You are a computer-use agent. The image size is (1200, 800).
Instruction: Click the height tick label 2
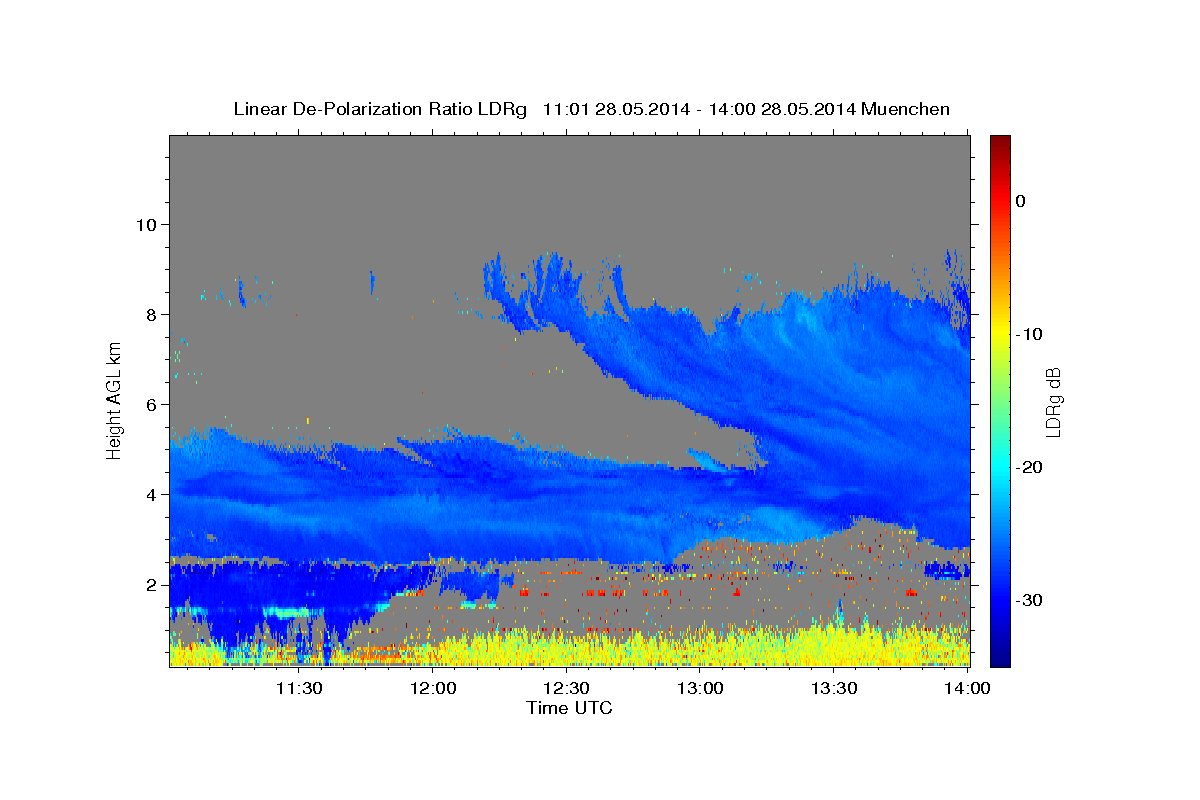pyautogui.click(x=152, y=584)
